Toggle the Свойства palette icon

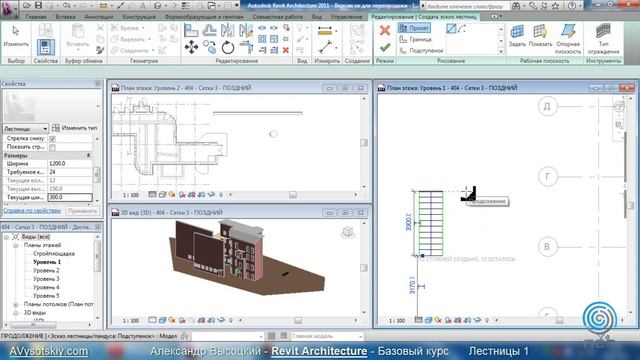coord(46,47)
